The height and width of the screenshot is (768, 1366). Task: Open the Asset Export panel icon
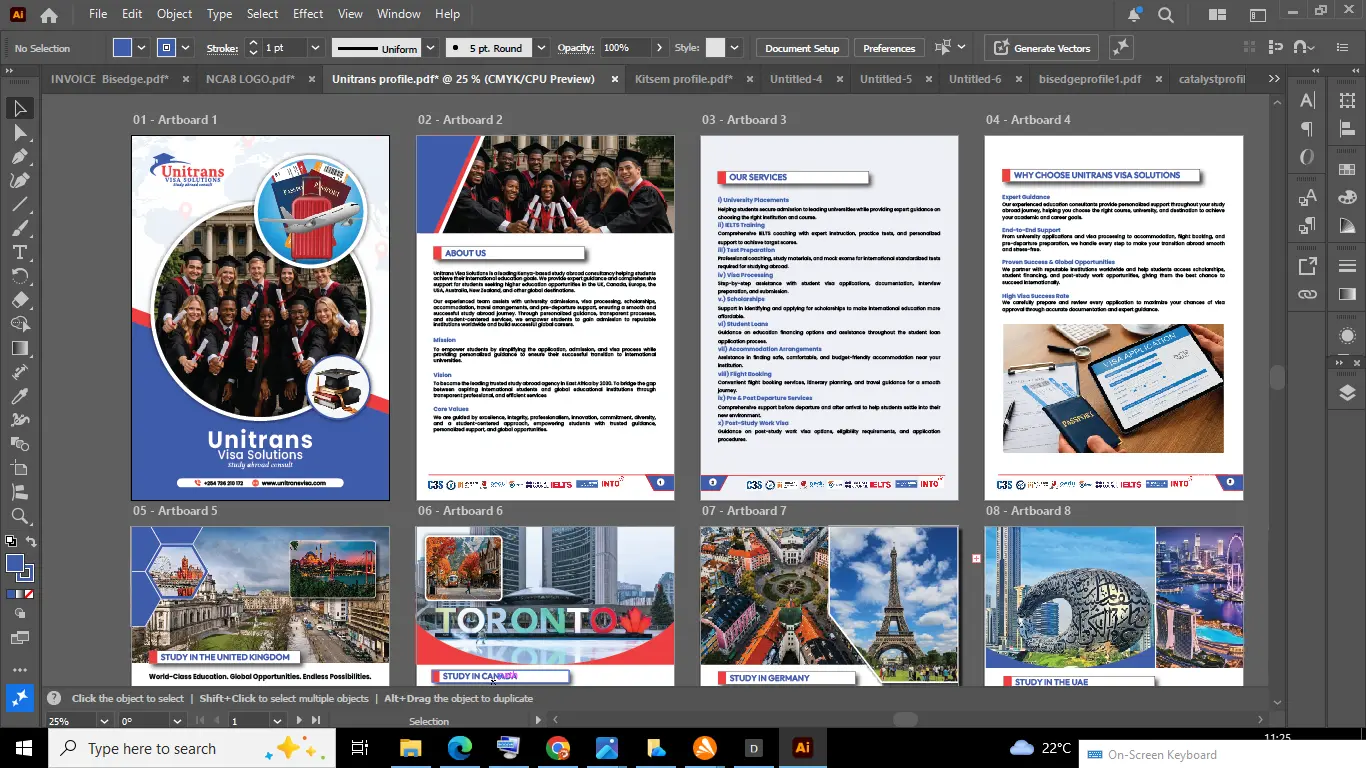pyautogui.click(x=1307, y=266)
